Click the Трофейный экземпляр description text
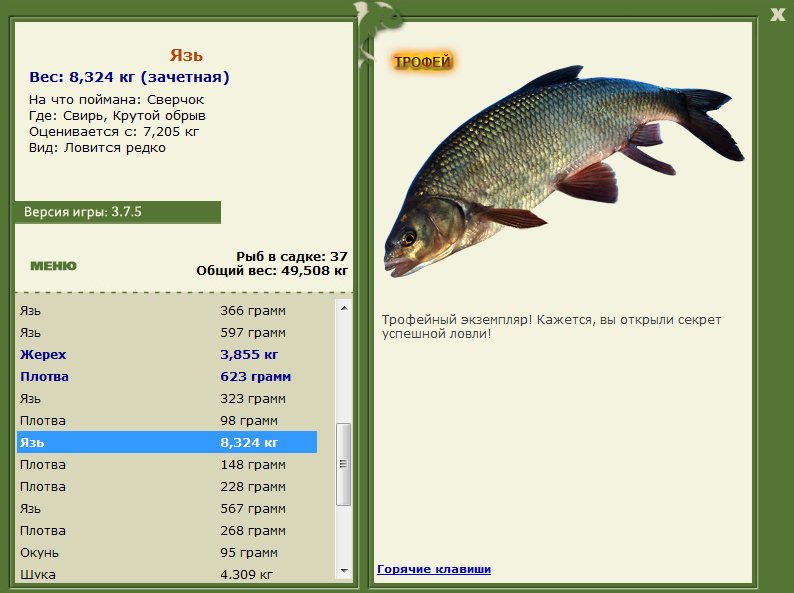The image size is (794, 593). click(x=551, y=327)
